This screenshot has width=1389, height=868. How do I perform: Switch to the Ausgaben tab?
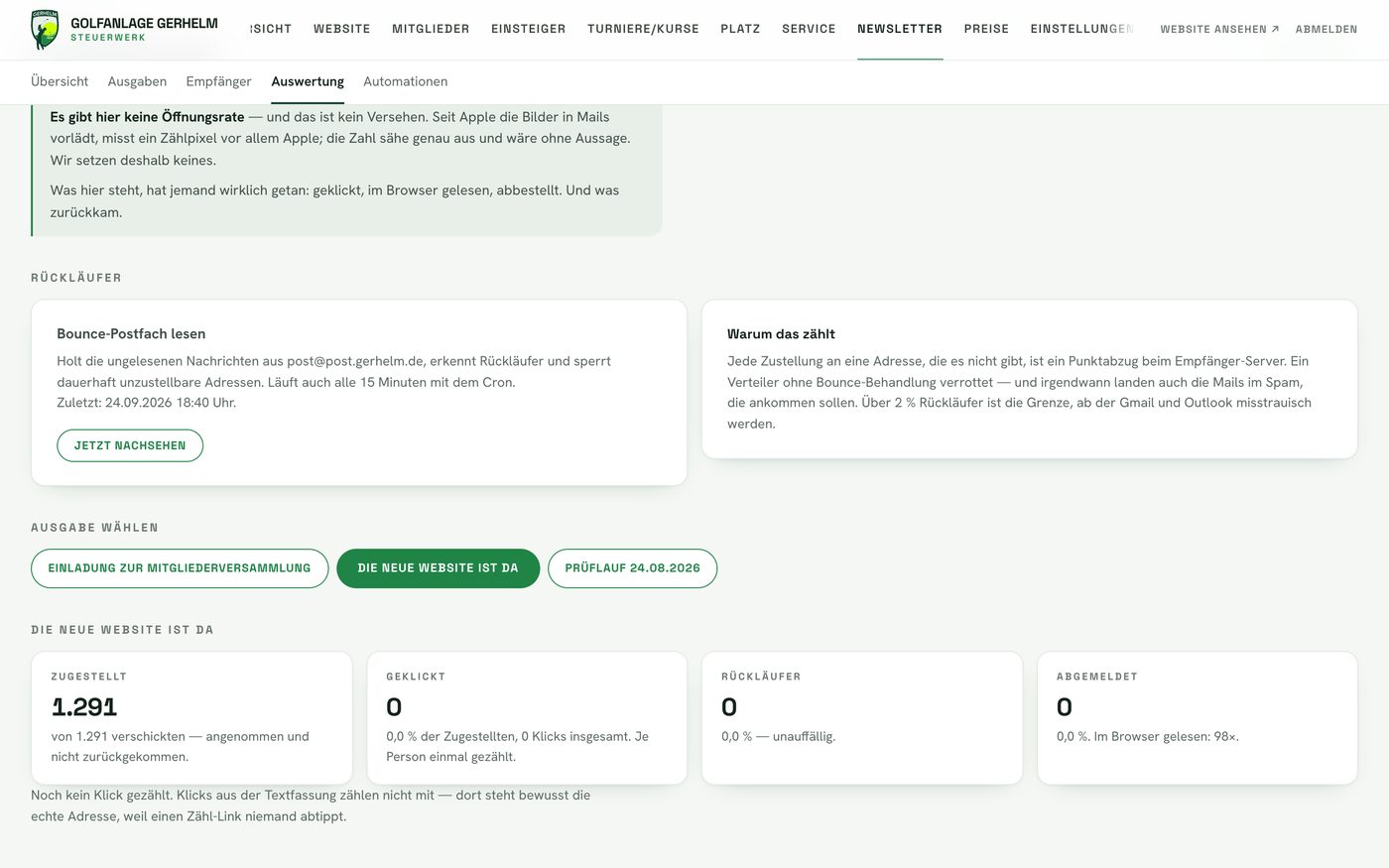point(137,81)
